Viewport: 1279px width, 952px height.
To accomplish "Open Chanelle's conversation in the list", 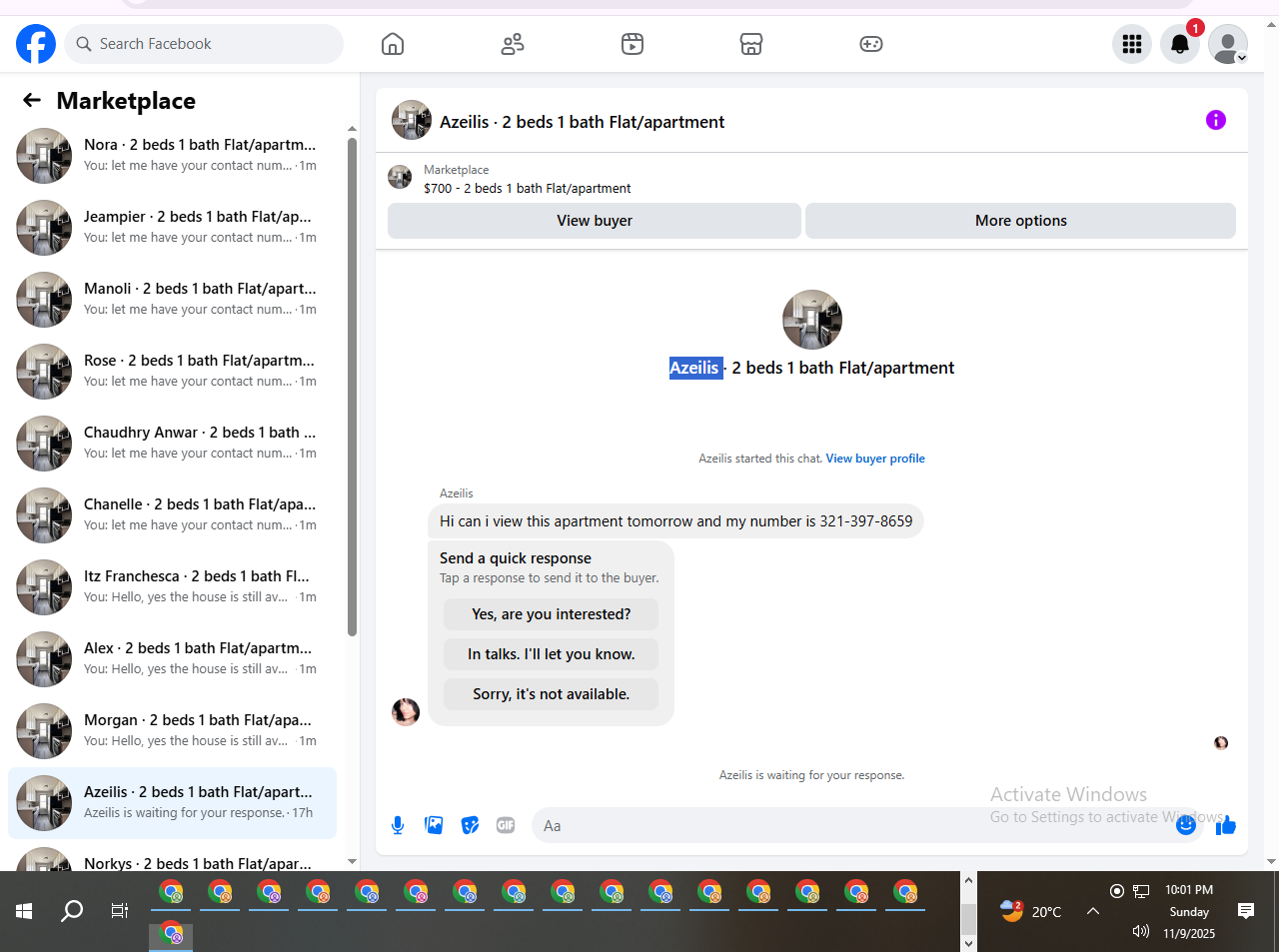I will tap(172, 515).
